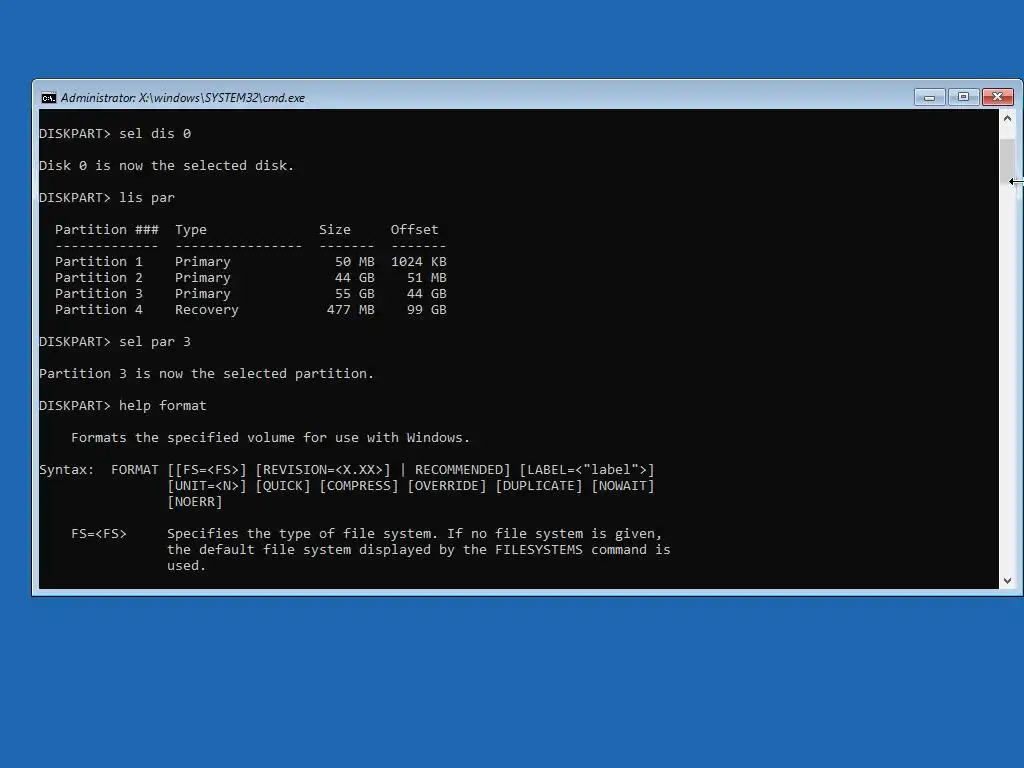Screen dimensions: 1024x768
Task: Click the '55 GB' size of Partition 3
Action: (355, 294)
